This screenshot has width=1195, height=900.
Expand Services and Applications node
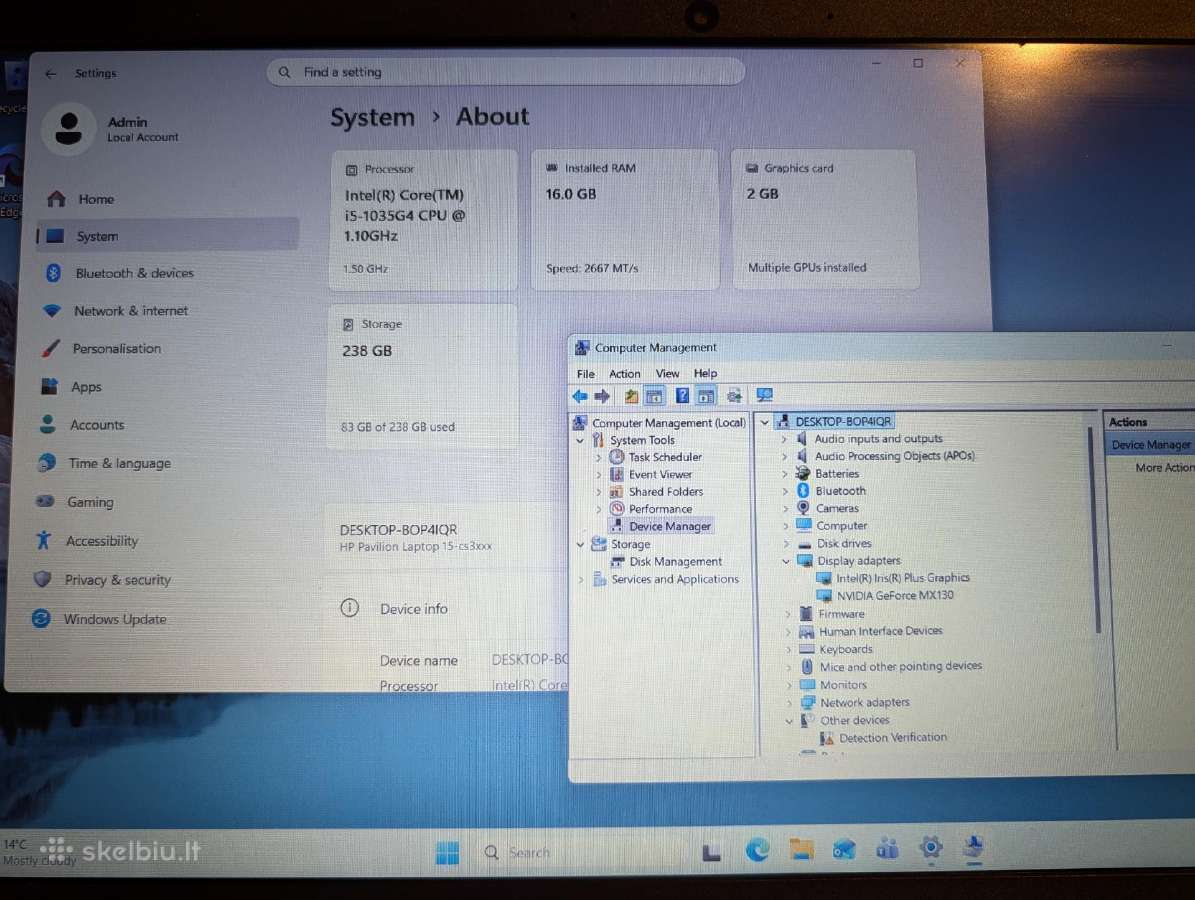(581, 580)
